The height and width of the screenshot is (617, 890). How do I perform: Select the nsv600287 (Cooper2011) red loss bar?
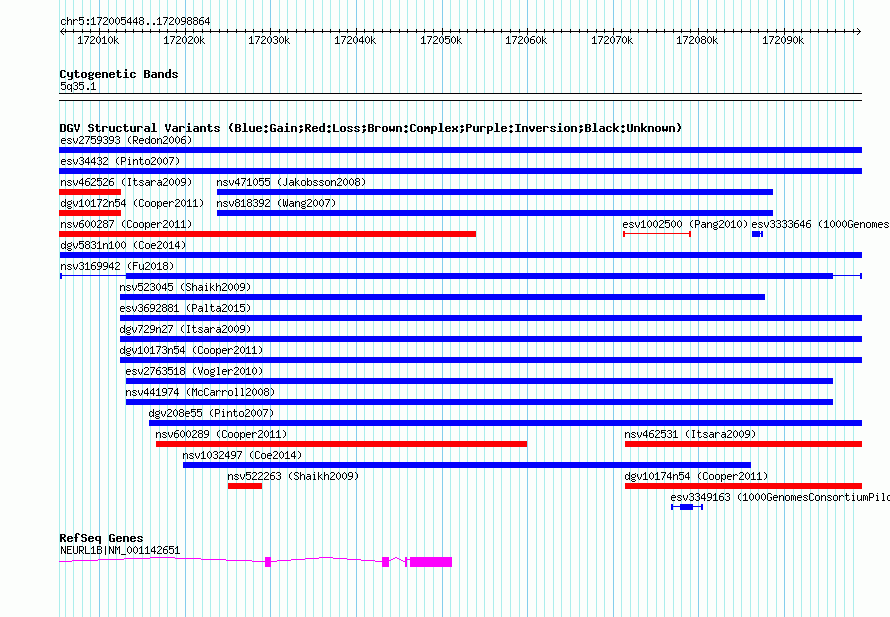tap(267, 234)
